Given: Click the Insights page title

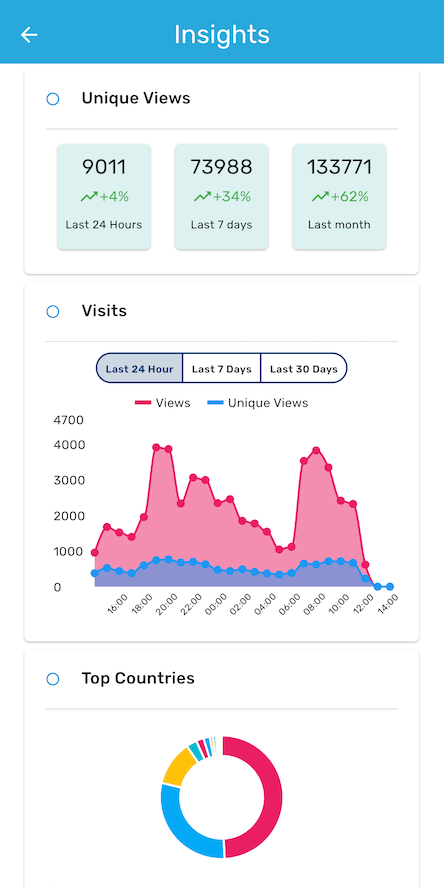Looking at the screenshot, I should (x=222, y=35).
